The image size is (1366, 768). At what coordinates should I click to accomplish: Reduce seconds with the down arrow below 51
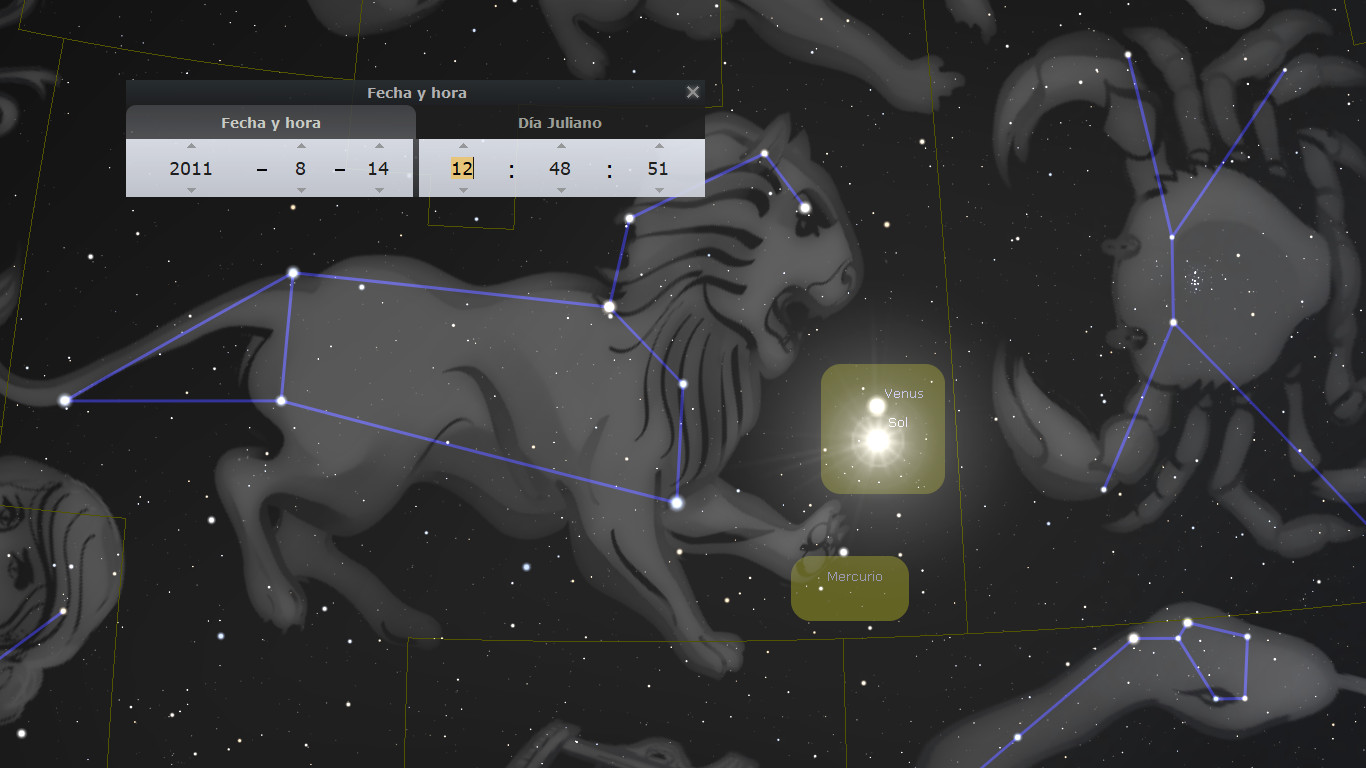[659, 190]
